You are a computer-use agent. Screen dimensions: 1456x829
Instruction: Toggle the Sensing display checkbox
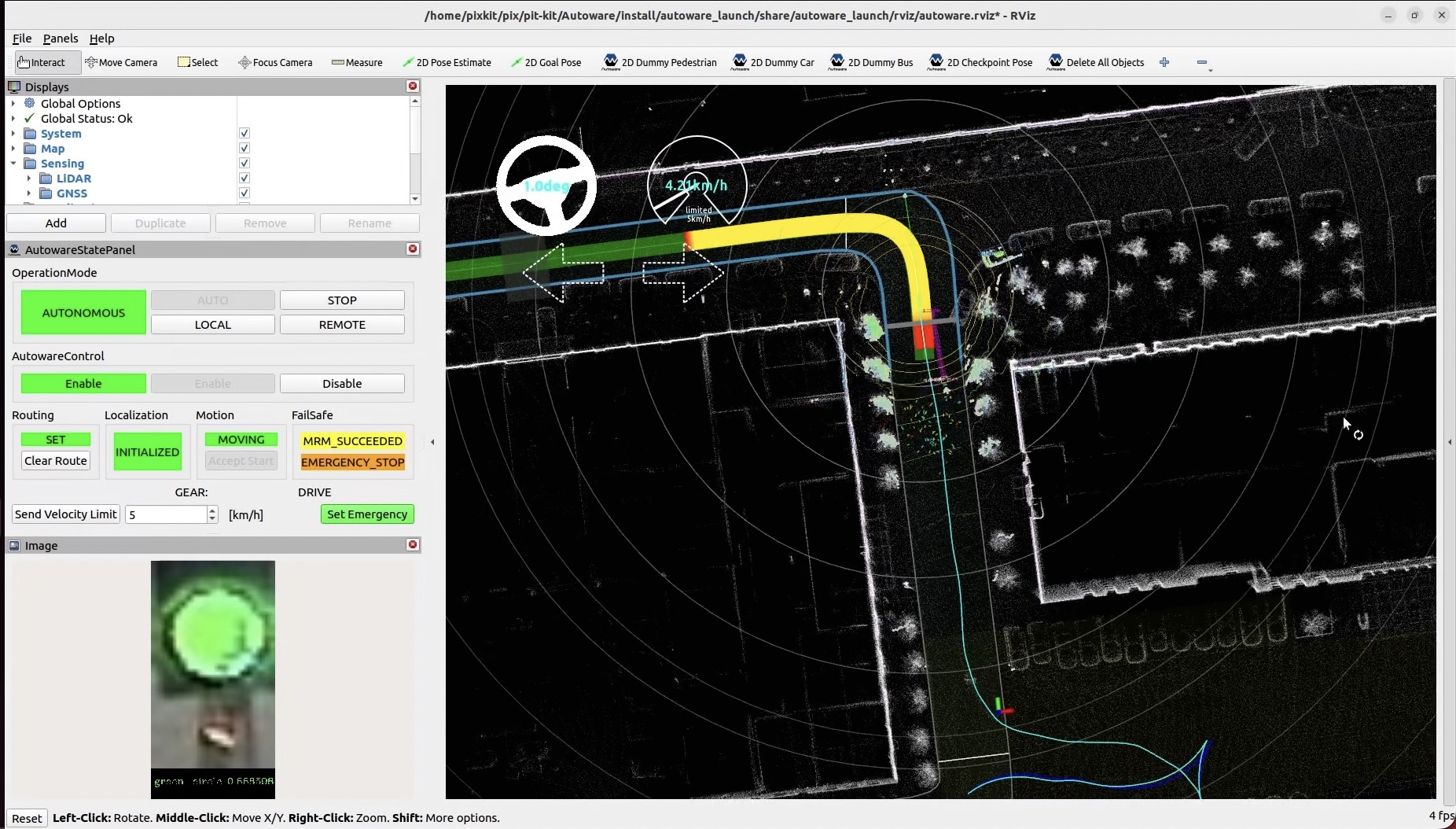tap(245, 163)
